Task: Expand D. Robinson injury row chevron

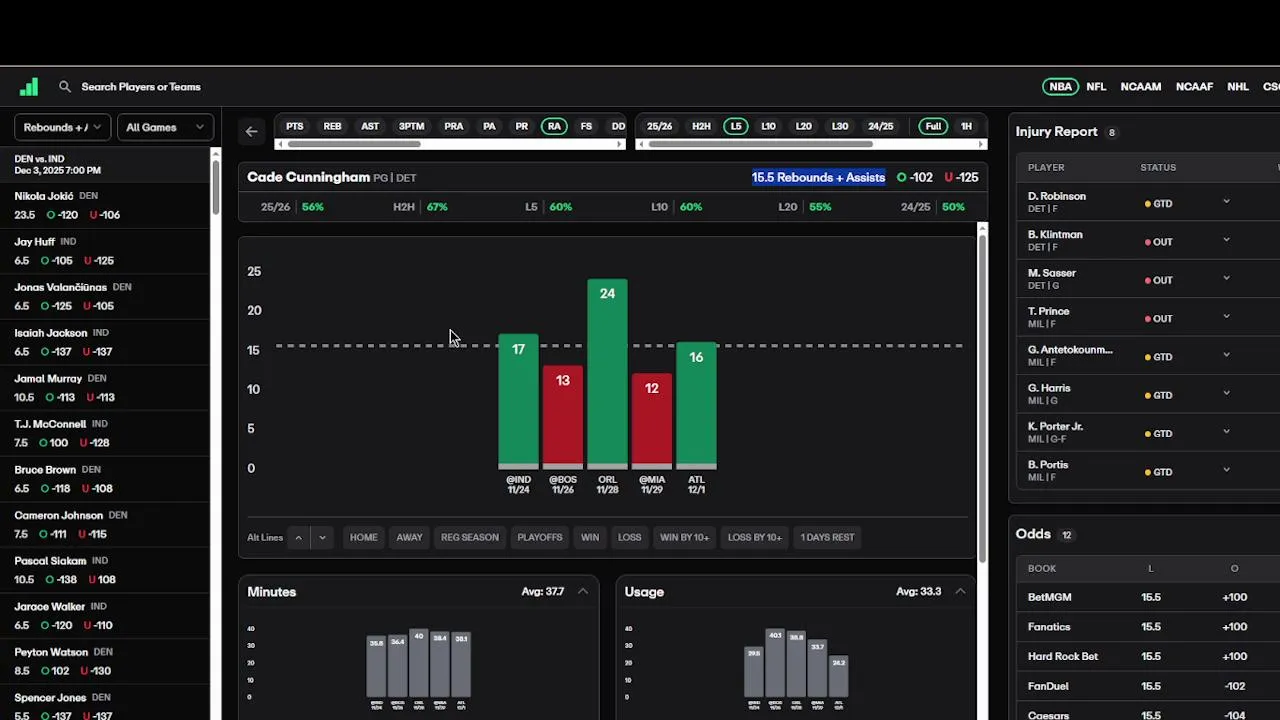Action: [x=1226, y=202]
